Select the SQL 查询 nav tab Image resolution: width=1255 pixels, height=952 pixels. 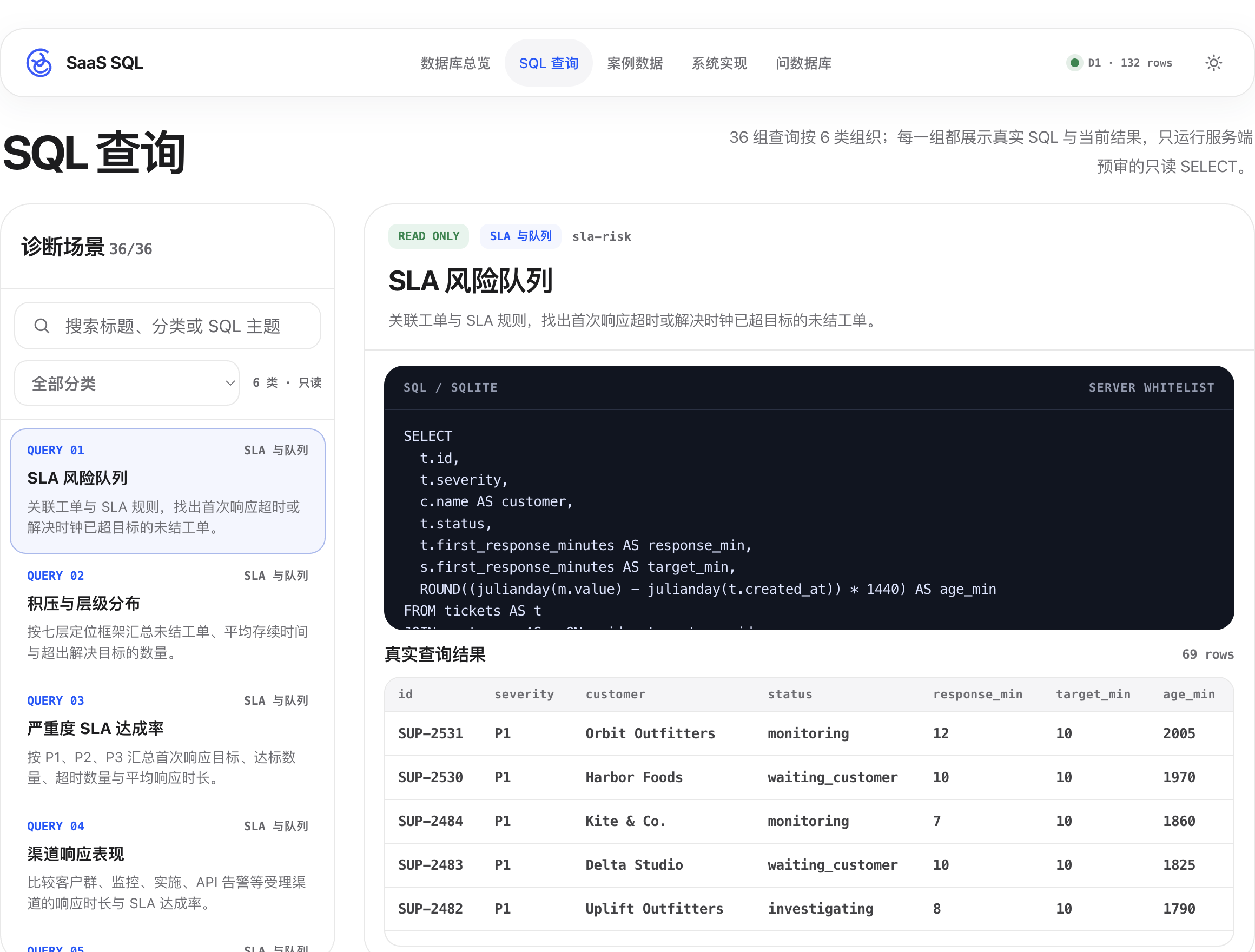pyautogui.click(x=548, y=63)
